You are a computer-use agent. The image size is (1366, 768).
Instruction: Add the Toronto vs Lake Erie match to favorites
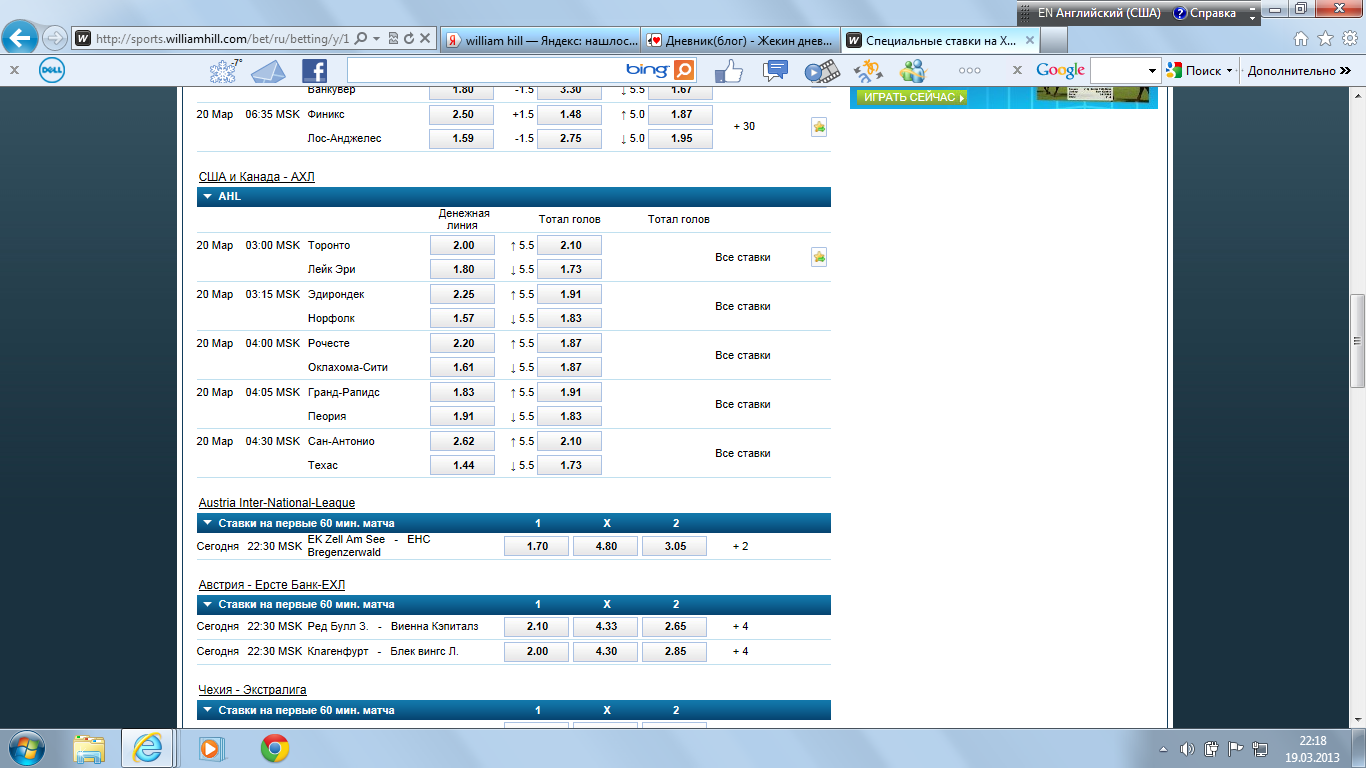click(819, 257)
